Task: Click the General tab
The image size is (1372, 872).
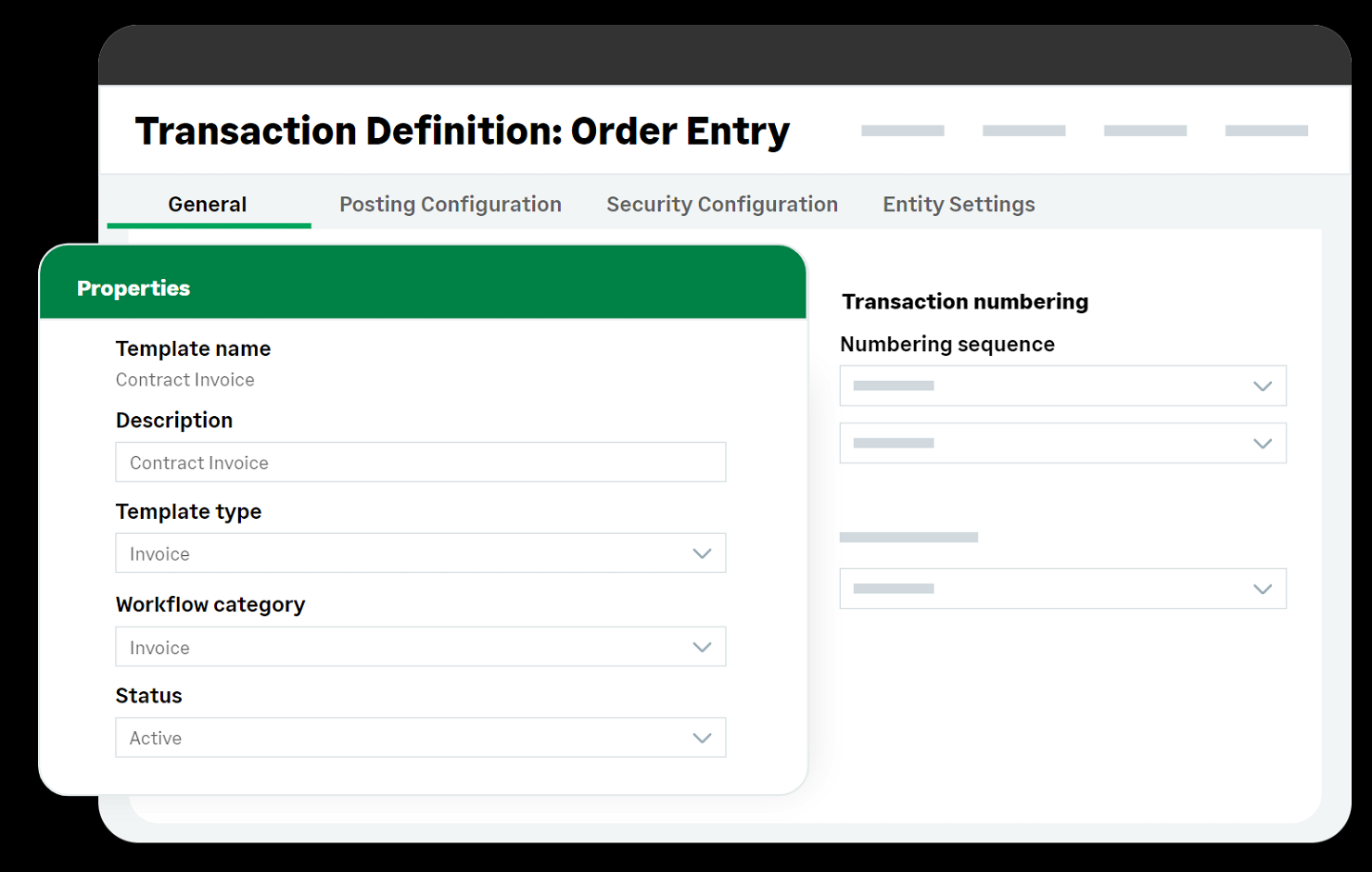Action: 207,204
